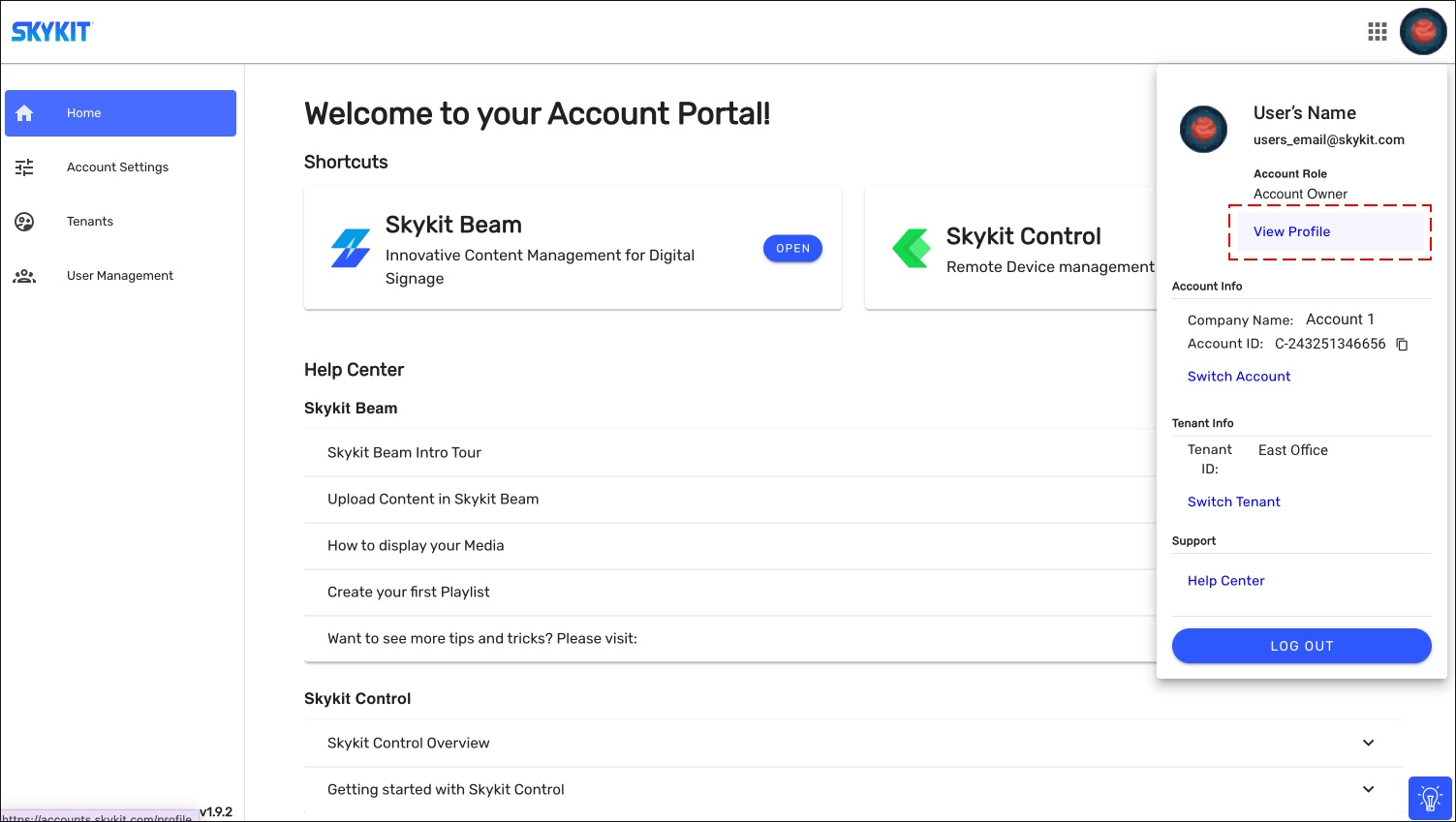
Task: Click the lightbulb tips button
Action: click(1430, 799)
